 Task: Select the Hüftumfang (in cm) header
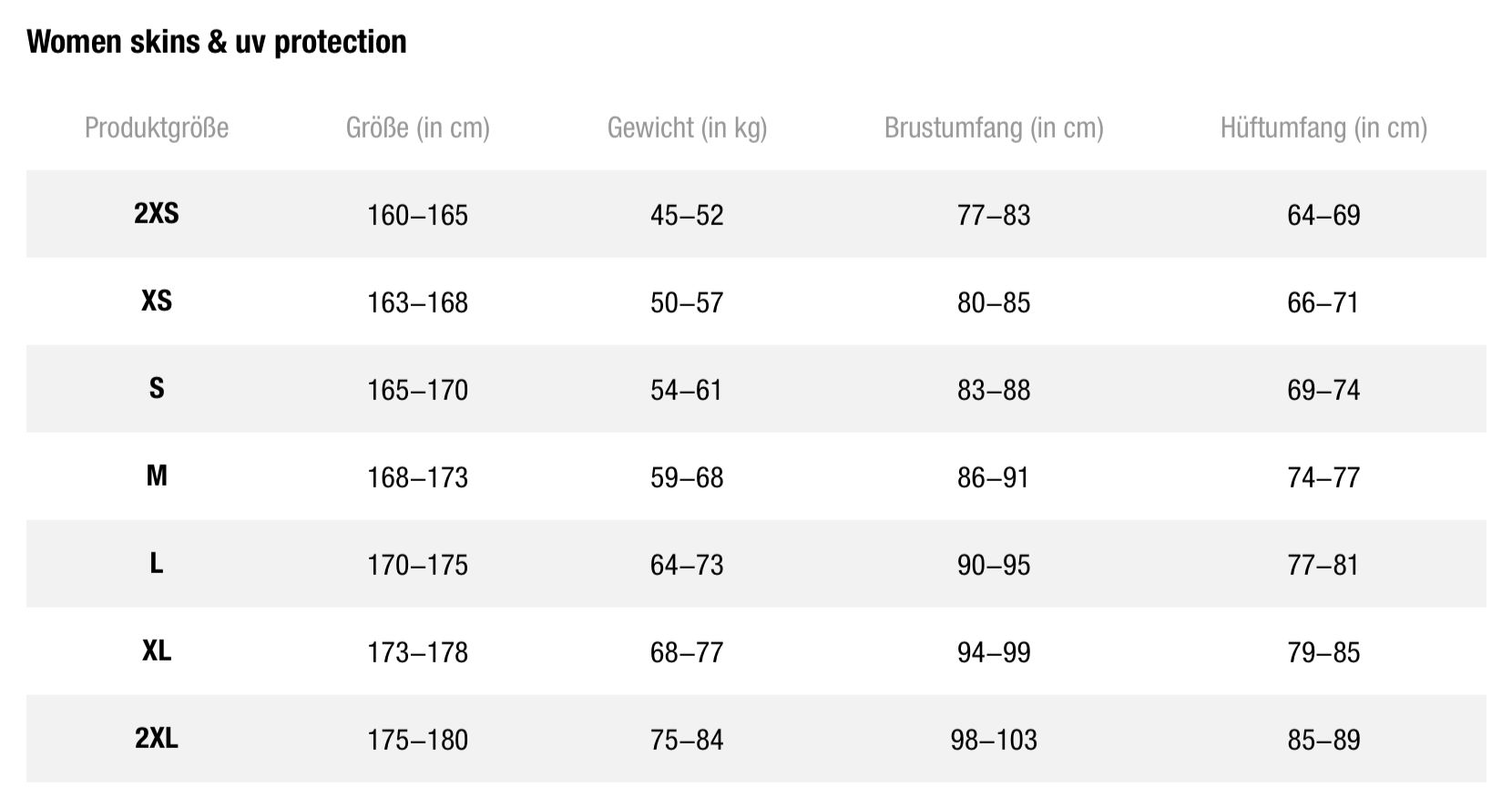point(1323,128)
